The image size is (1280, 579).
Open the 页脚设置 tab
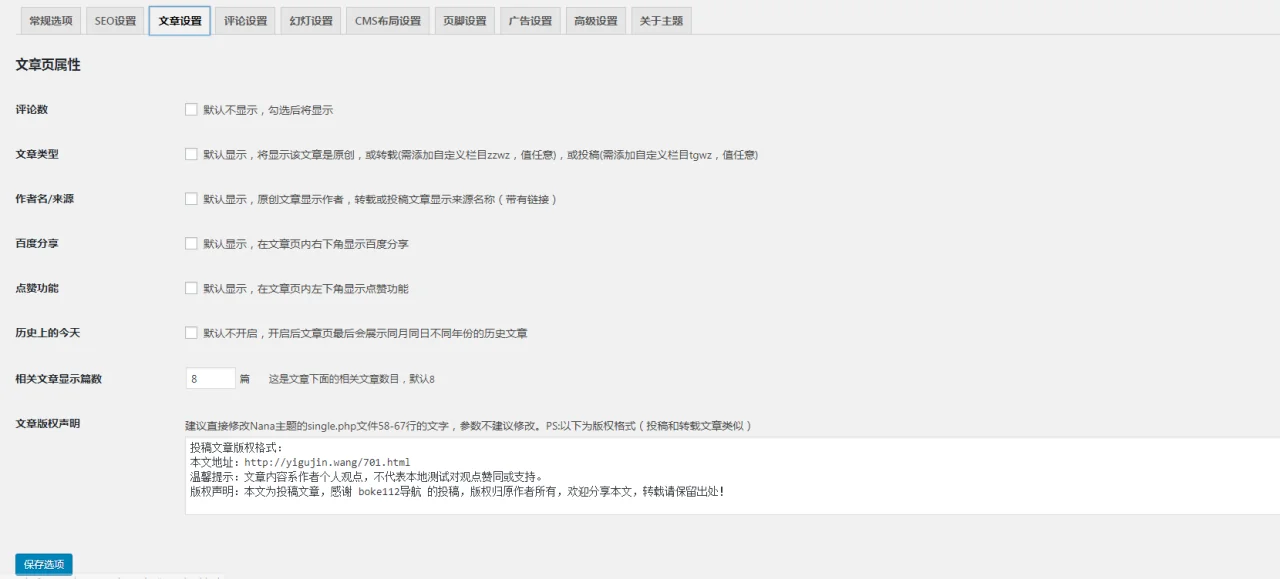pyautogui.click(x=464, y=20)
